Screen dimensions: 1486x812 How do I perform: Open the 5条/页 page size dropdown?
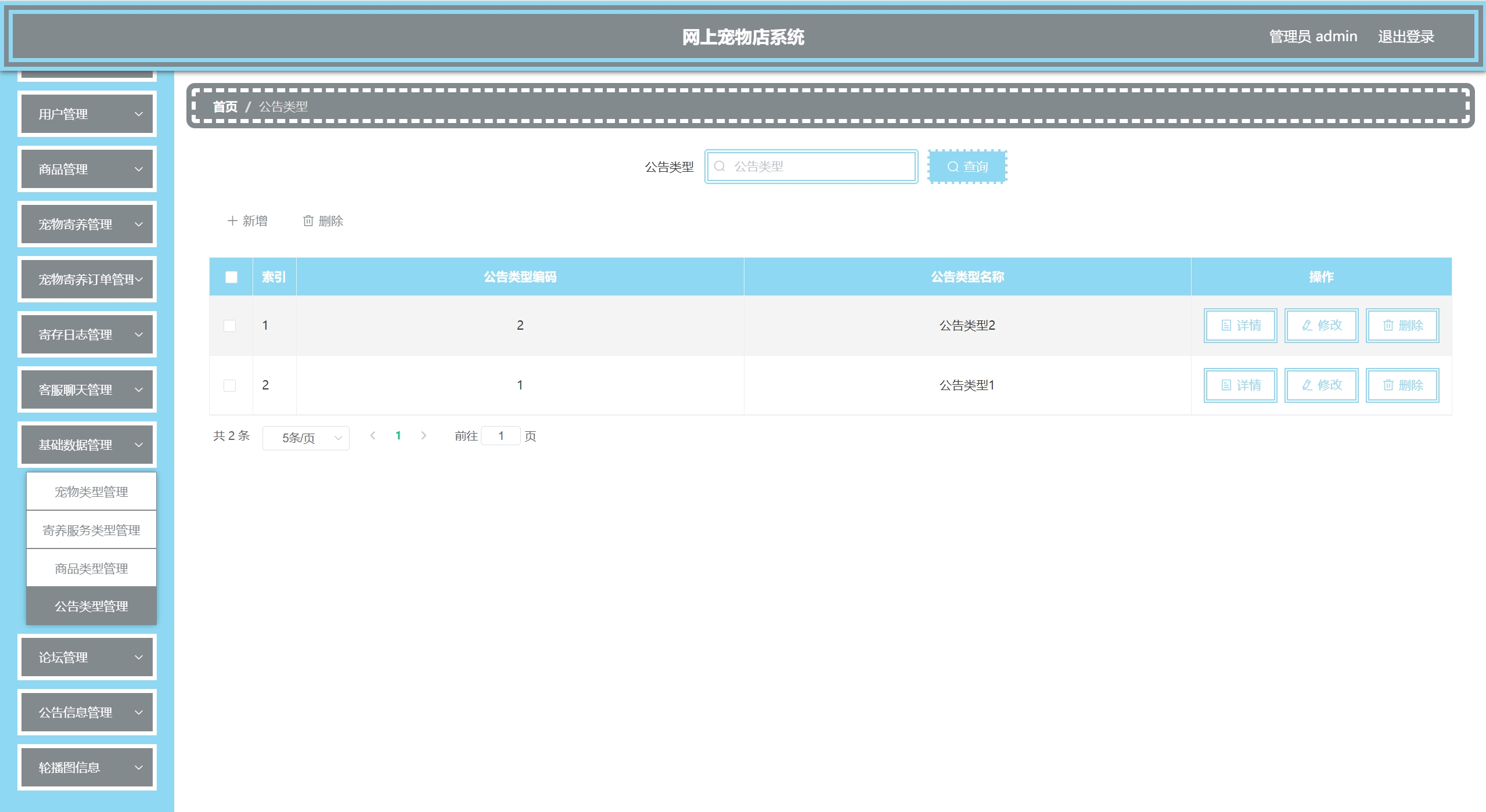tap(305, 438)
